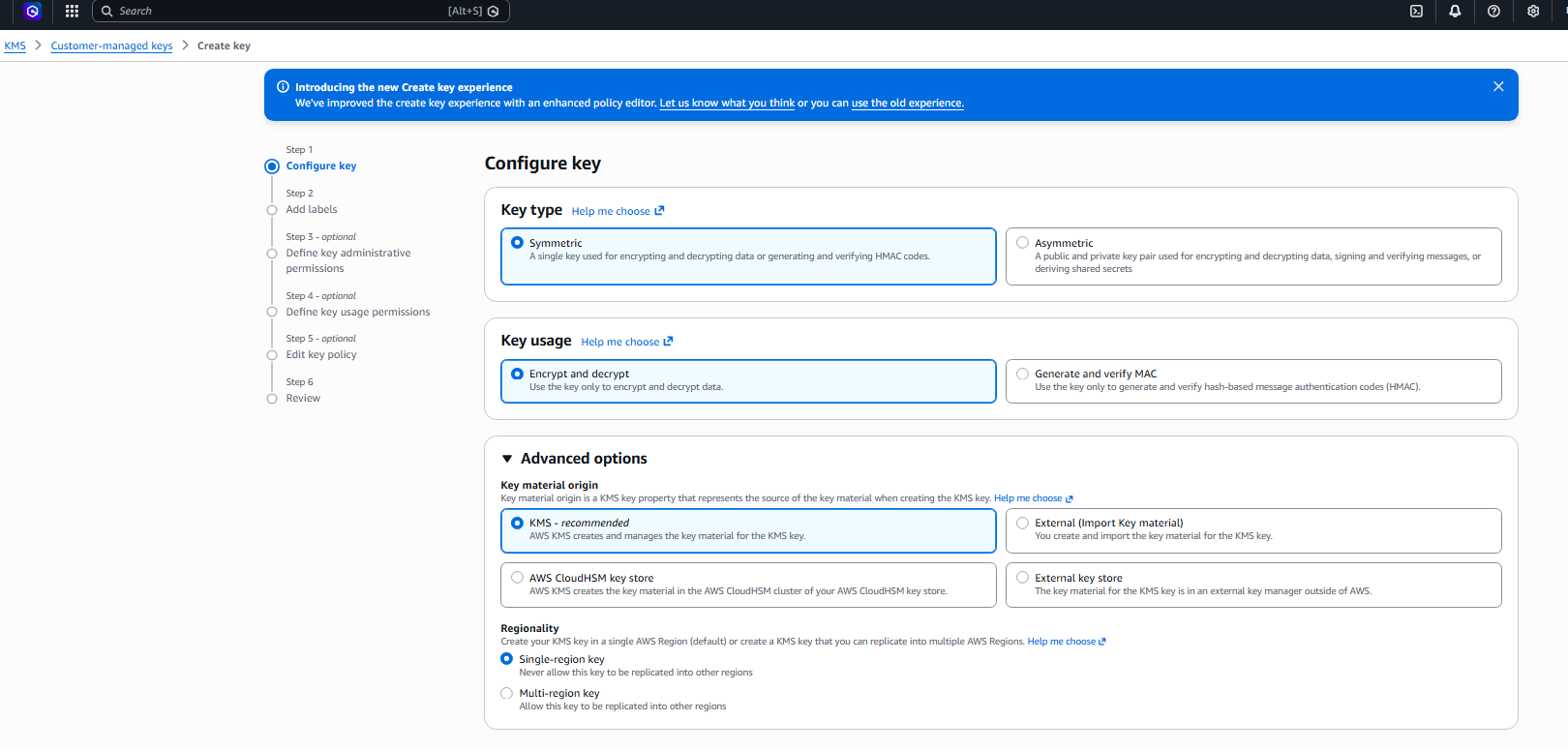Open the services grid menu
This screenshot has height=751, width=1568.
(x=72, y=12)
